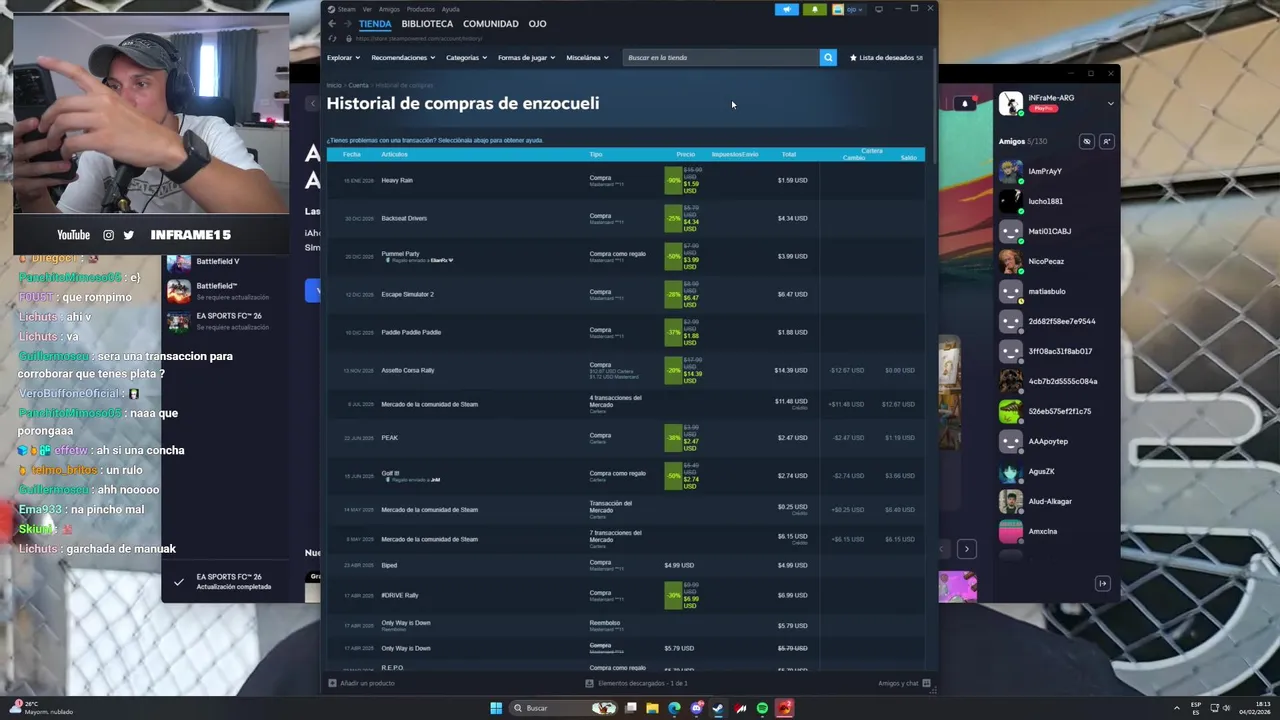The image size is (1280, 720).
Task: Select friend IAmPrAyY
Action: coord(1056,172)
